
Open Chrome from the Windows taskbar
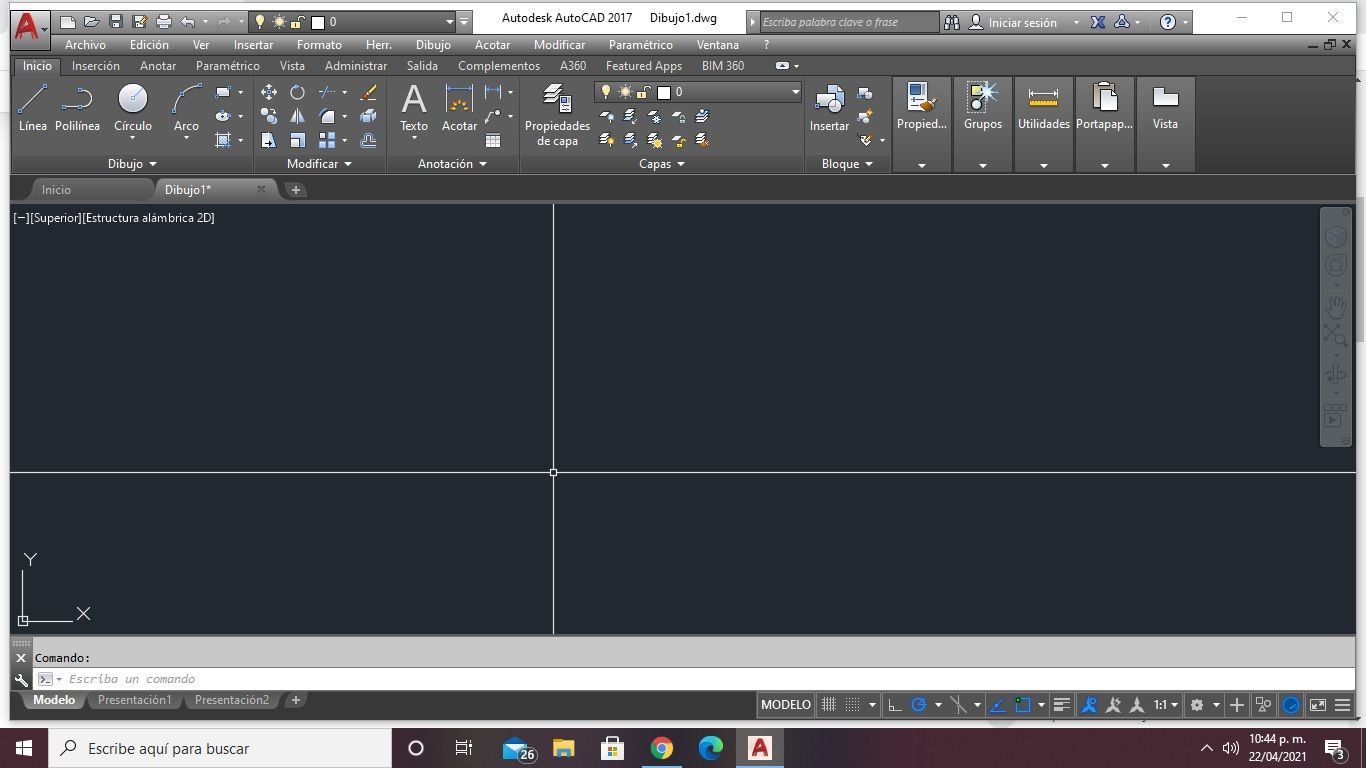click(661, 748)
